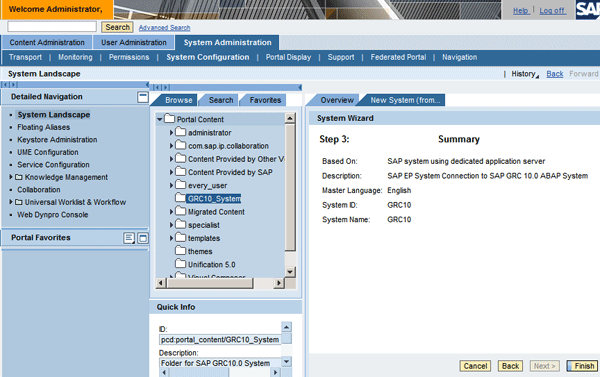Open the Monitoring submenu
This screenshot has height=377, width=600.
tap(75, 57)
